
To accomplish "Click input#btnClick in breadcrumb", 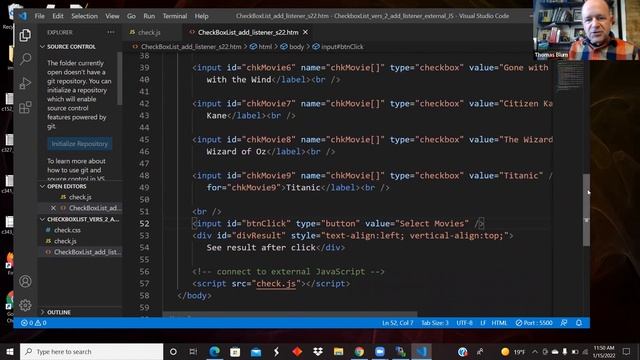I will tap(338, 47).
